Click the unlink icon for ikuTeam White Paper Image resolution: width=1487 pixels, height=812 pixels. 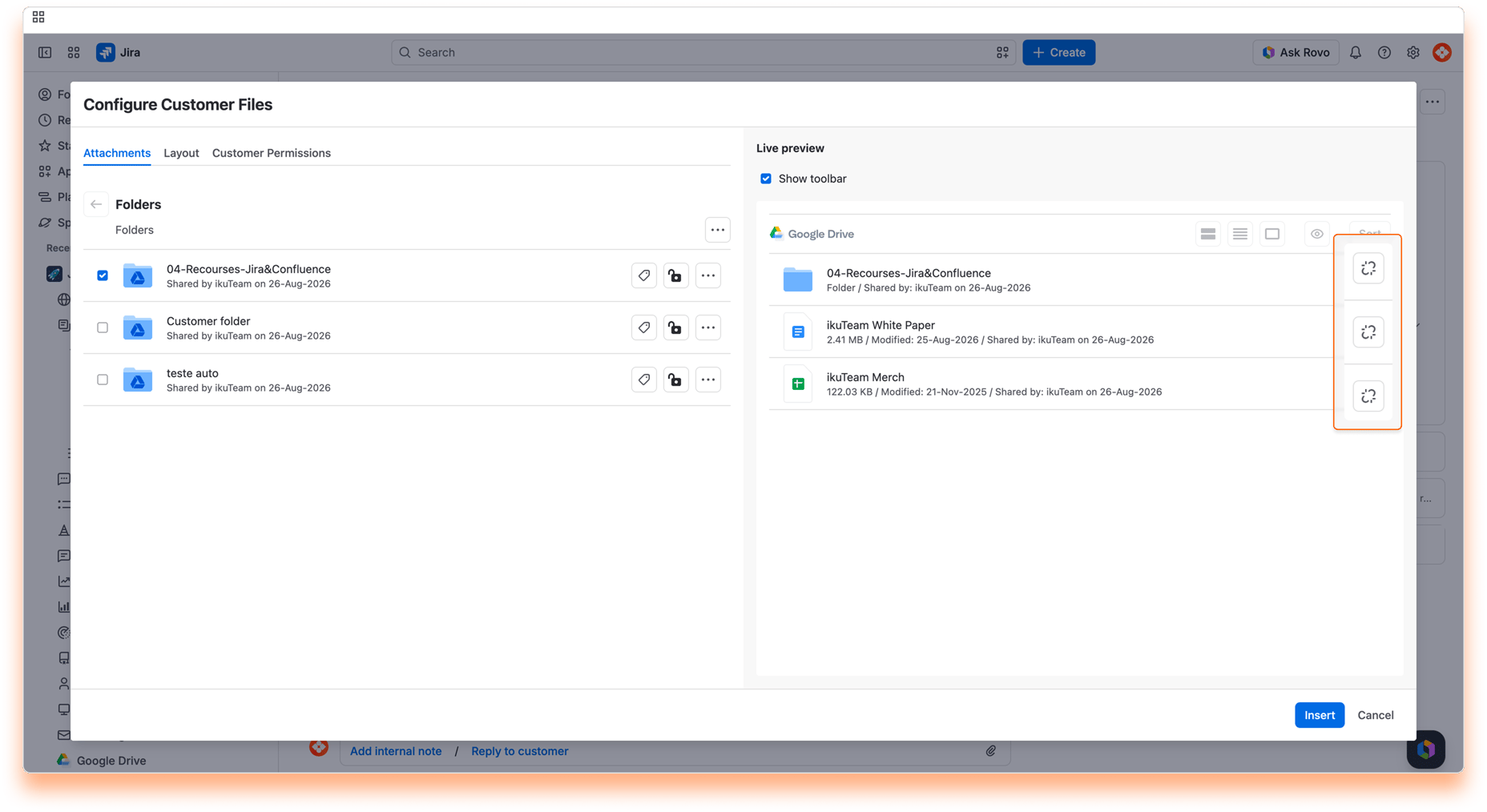pyautogui.click(x=1368, y=332)
